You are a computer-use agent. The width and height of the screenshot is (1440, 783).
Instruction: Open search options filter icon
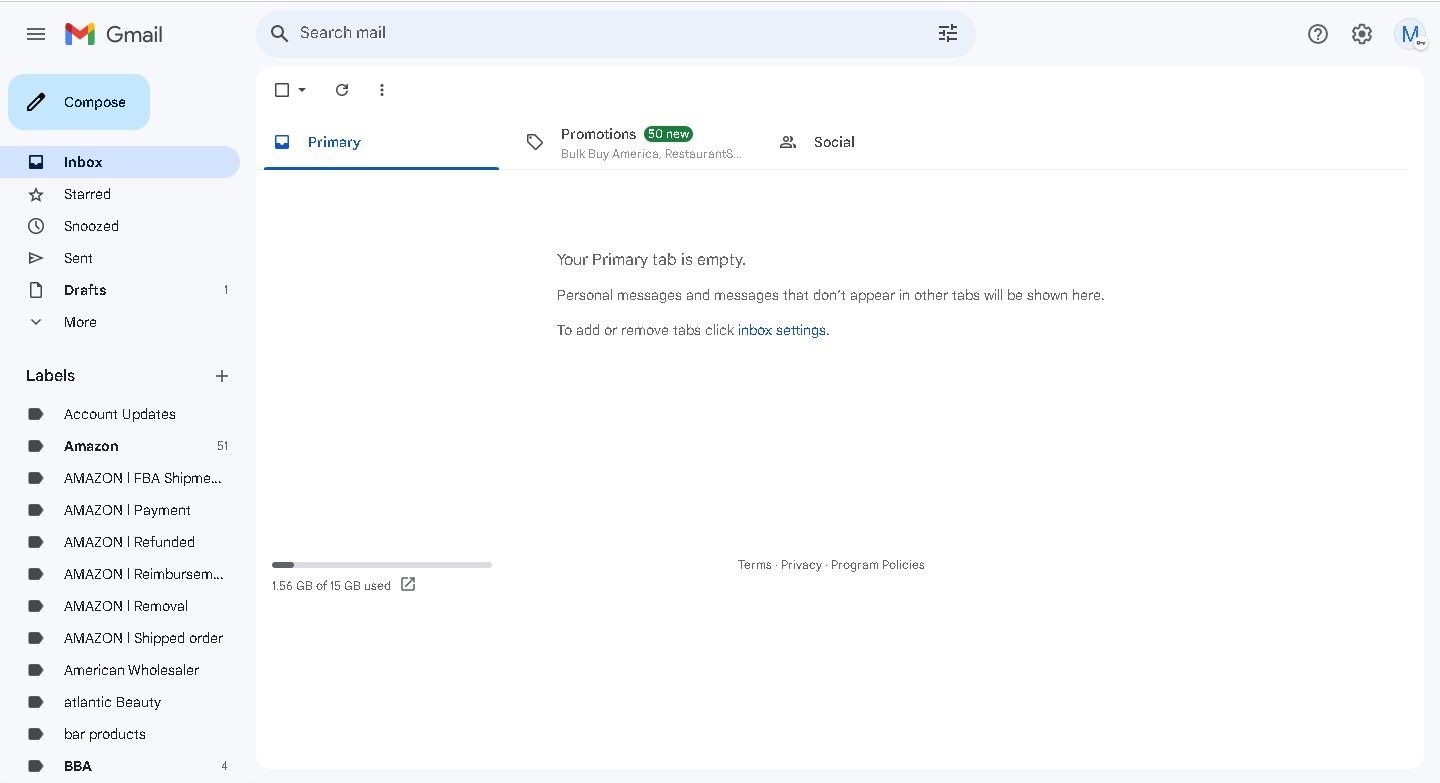point(948,33)
